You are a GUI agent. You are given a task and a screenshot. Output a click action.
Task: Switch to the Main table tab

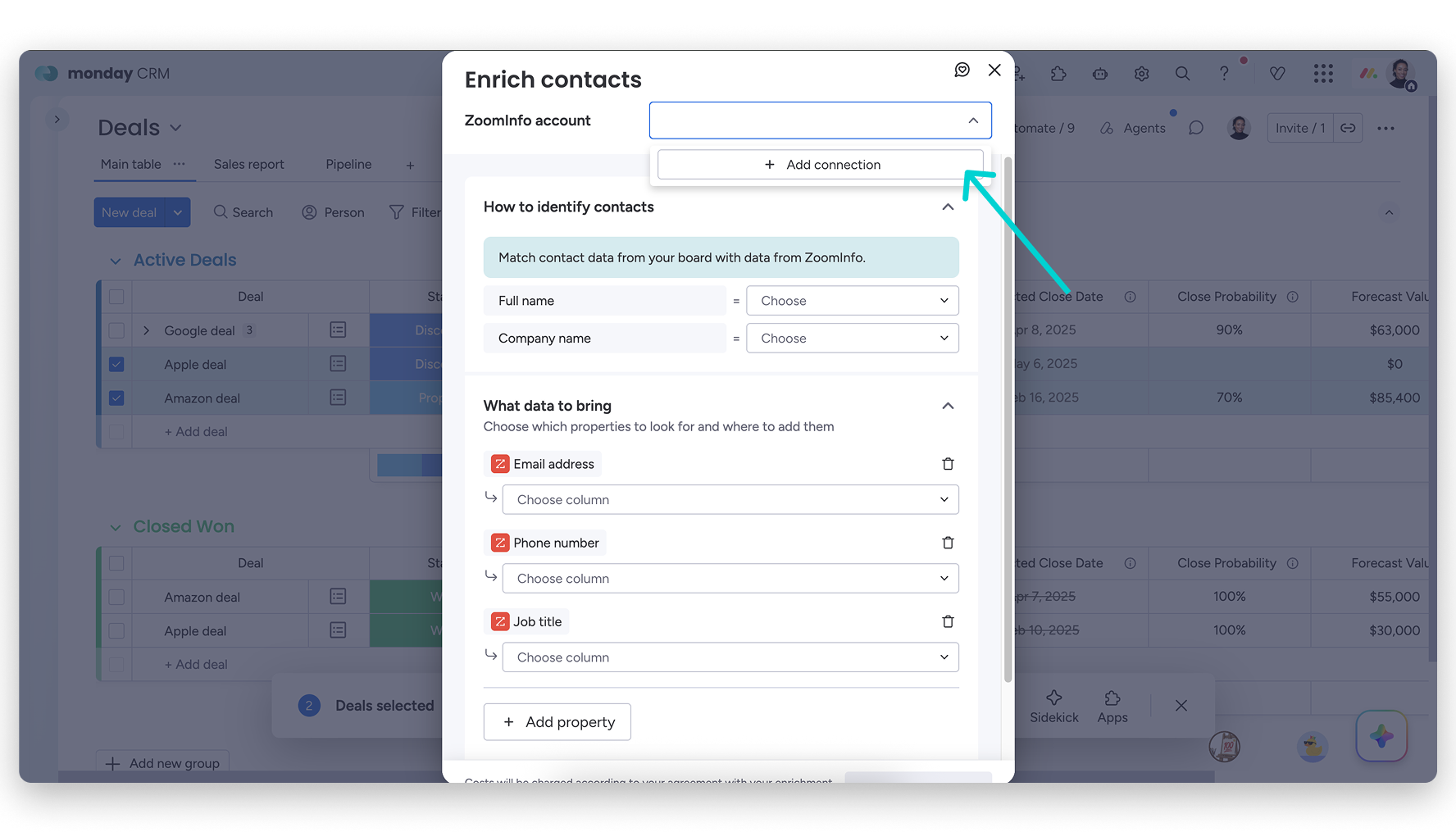(x=130, y=164)
